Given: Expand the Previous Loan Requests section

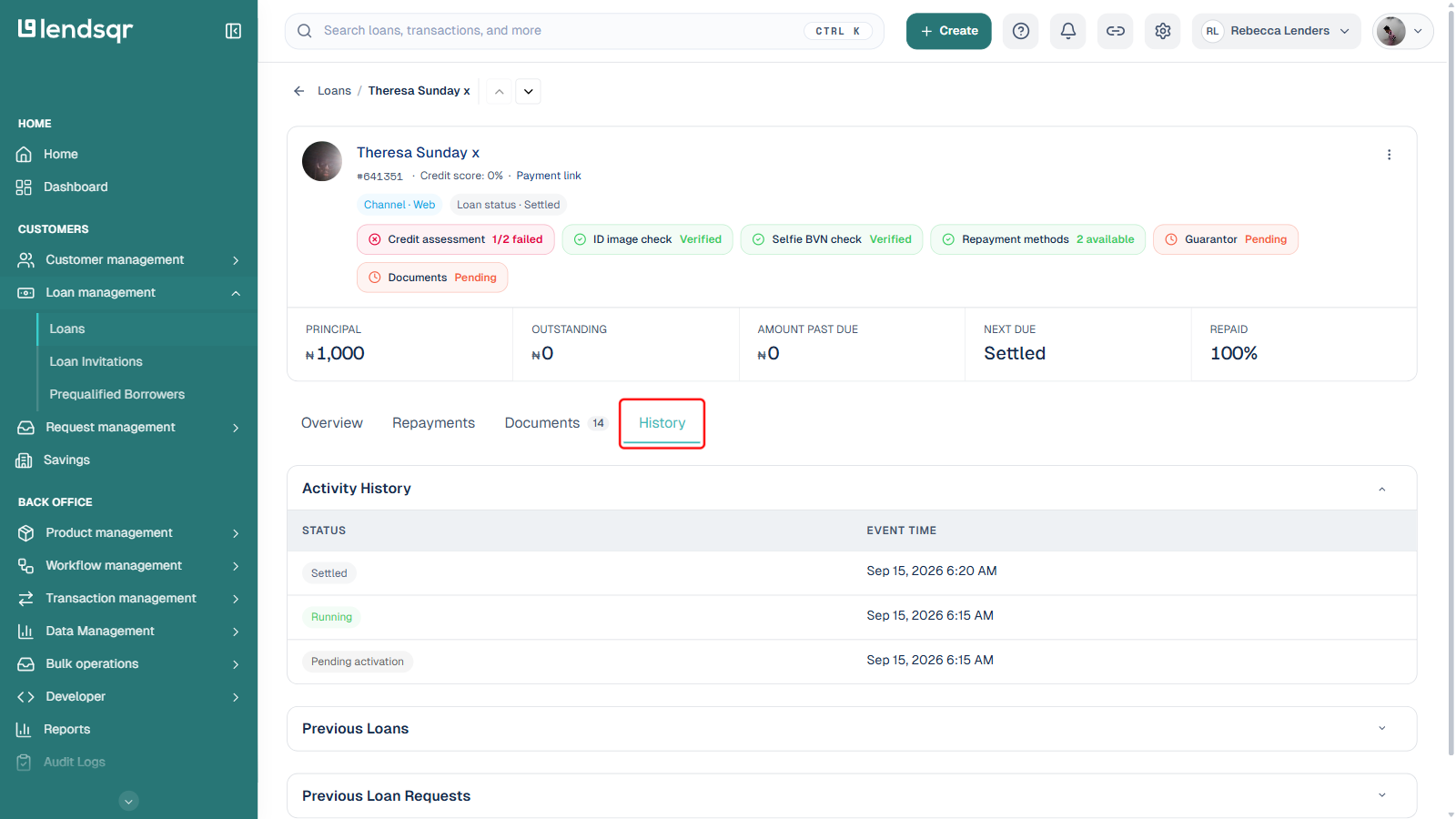Looking at the screenshot, I should click(1381, 796).
